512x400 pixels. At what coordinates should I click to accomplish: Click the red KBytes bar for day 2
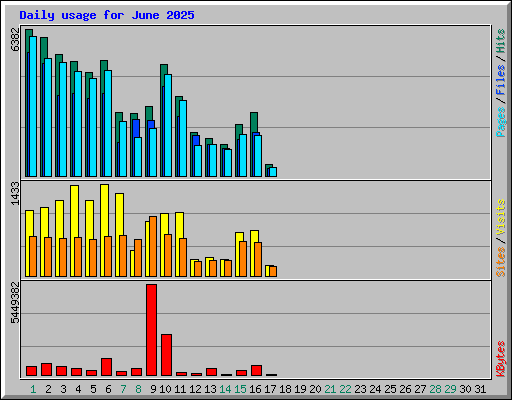(x=46, y=370)
